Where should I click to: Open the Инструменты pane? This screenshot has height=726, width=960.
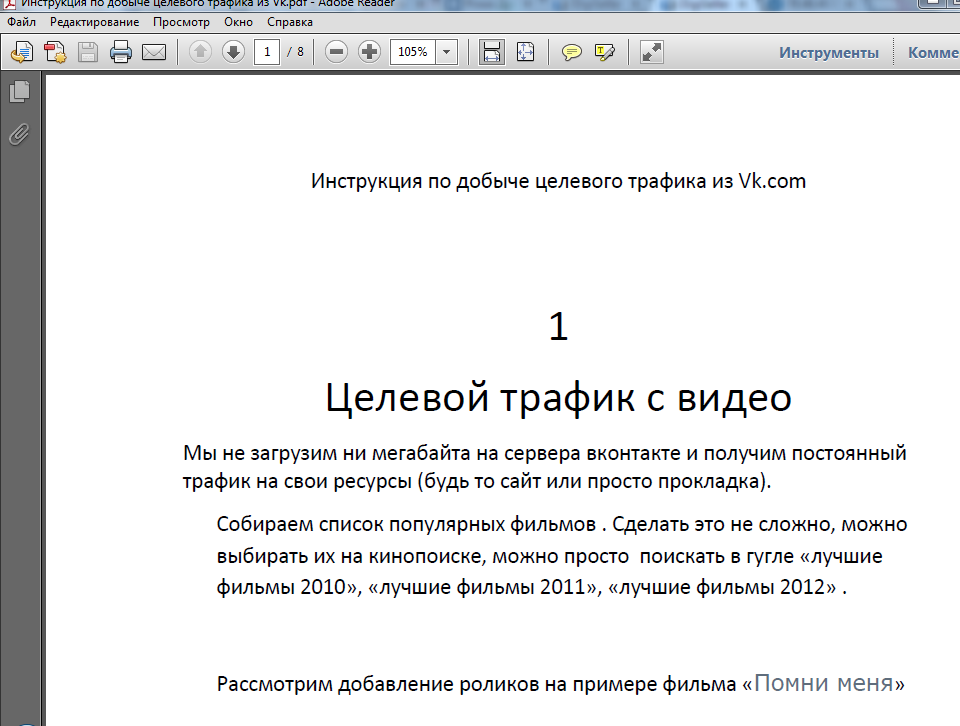[x=828, y=53]
